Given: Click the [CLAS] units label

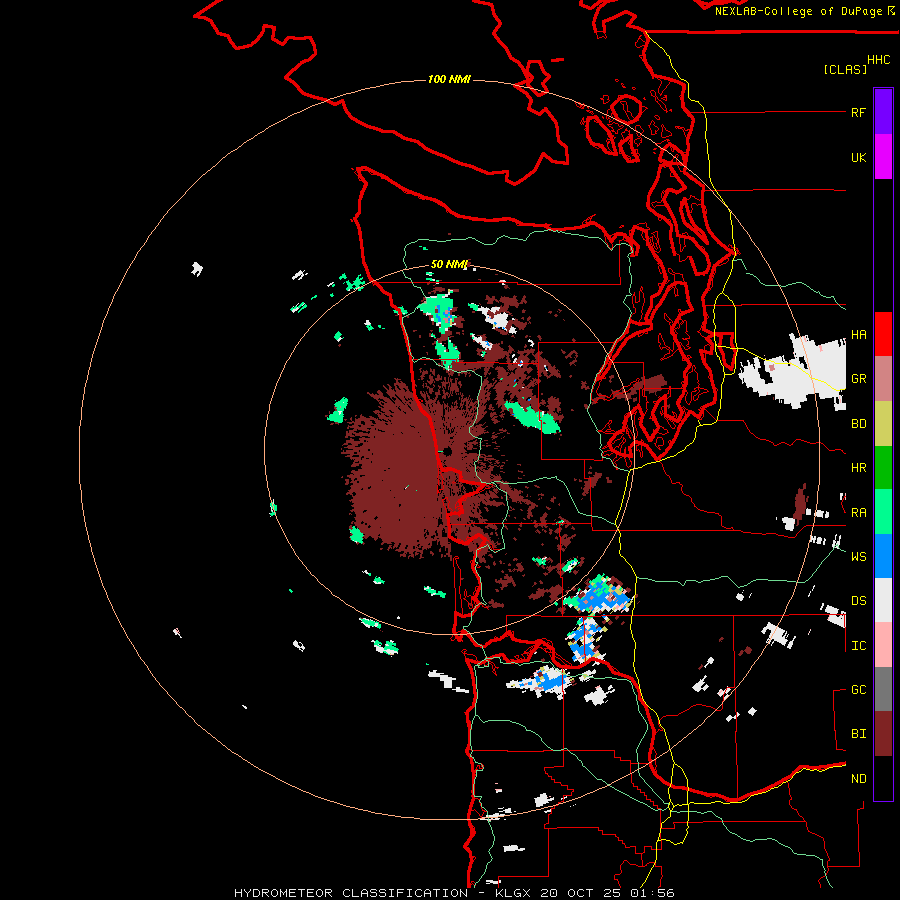Looking at the screenshot, I should (x=845, y=69).
